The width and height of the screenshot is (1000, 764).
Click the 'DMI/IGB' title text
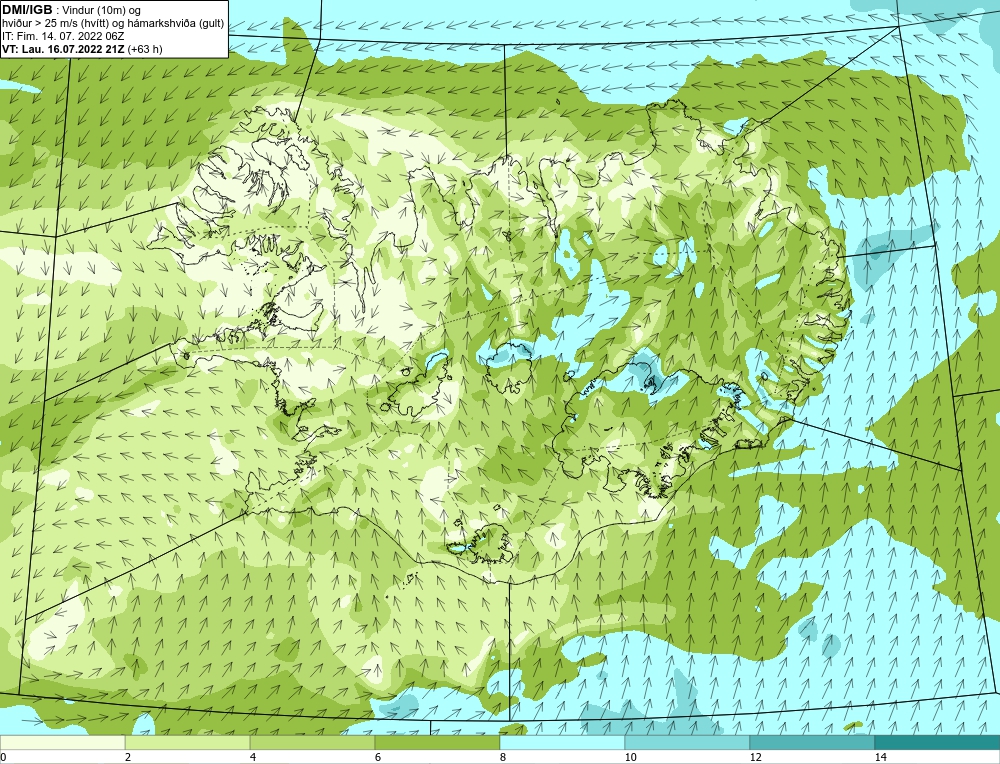click(x=27, y=10)
